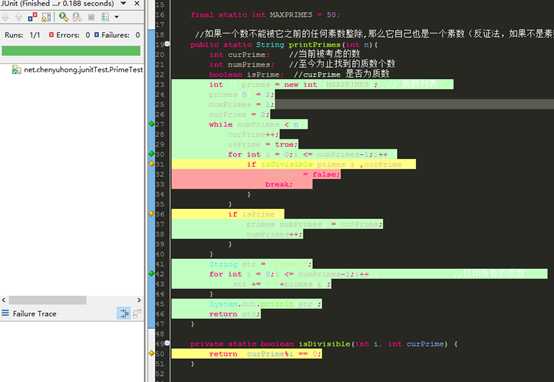Click the printPrimes method name

[x=314, y=45]
